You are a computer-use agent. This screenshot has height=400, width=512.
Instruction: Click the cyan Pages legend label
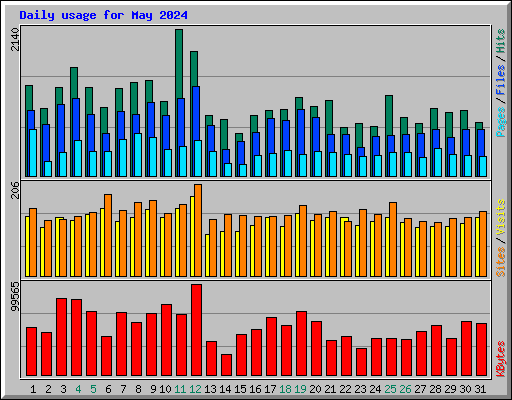point(501,122)
